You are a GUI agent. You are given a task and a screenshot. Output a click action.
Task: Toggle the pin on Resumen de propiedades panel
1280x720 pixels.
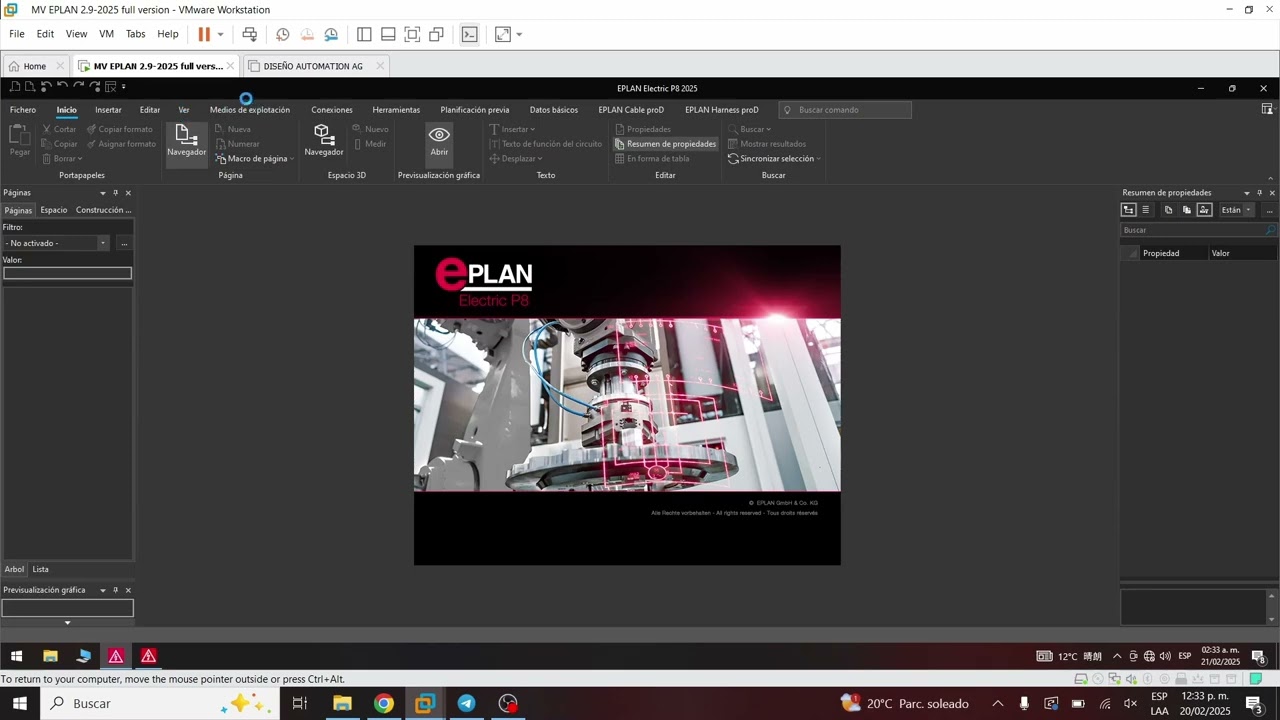(x=1259, y=193)
